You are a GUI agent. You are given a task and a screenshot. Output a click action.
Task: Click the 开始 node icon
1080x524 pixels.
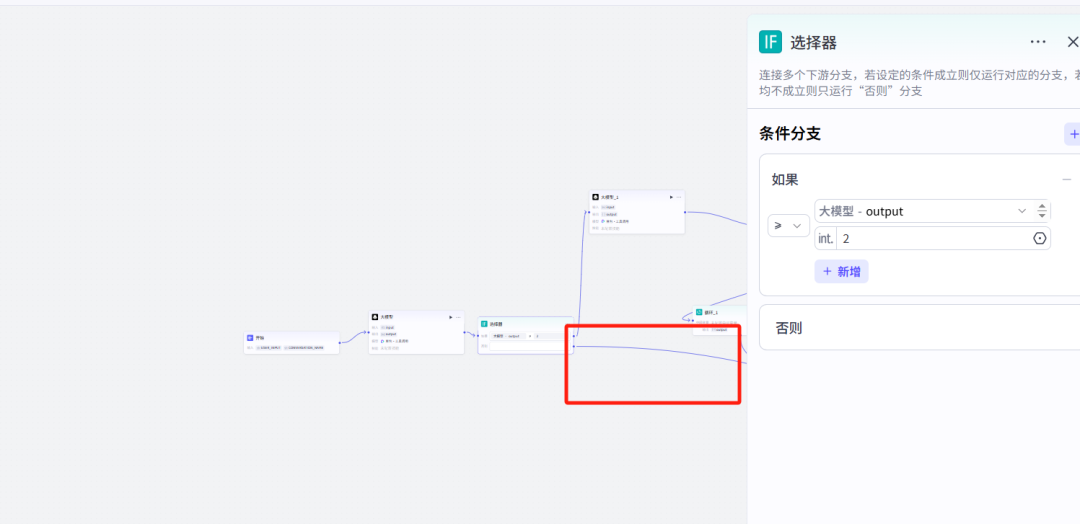(250, 338)
